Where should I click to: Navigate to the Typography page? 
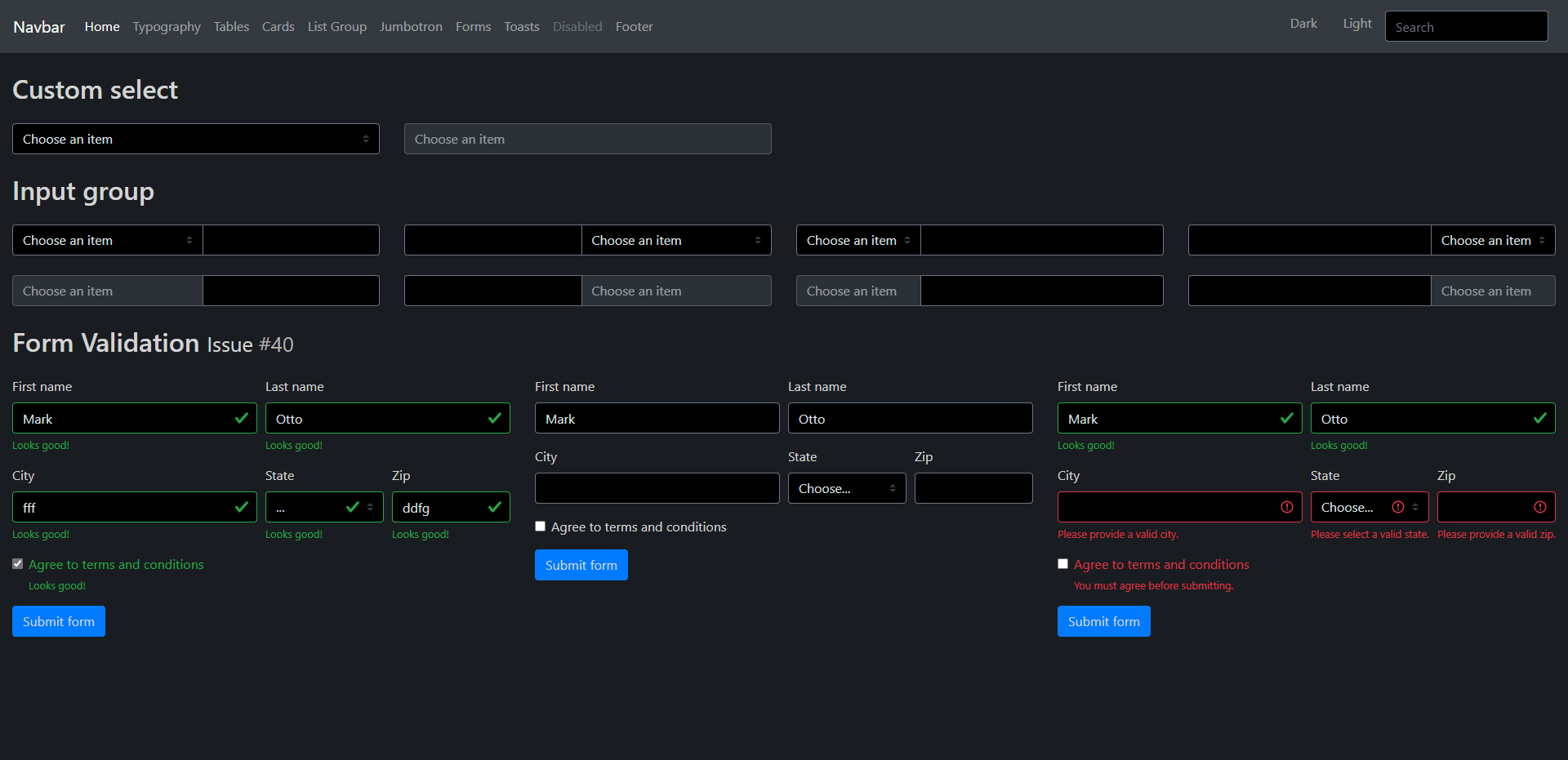pyautogui.click(x=167, y=26)
